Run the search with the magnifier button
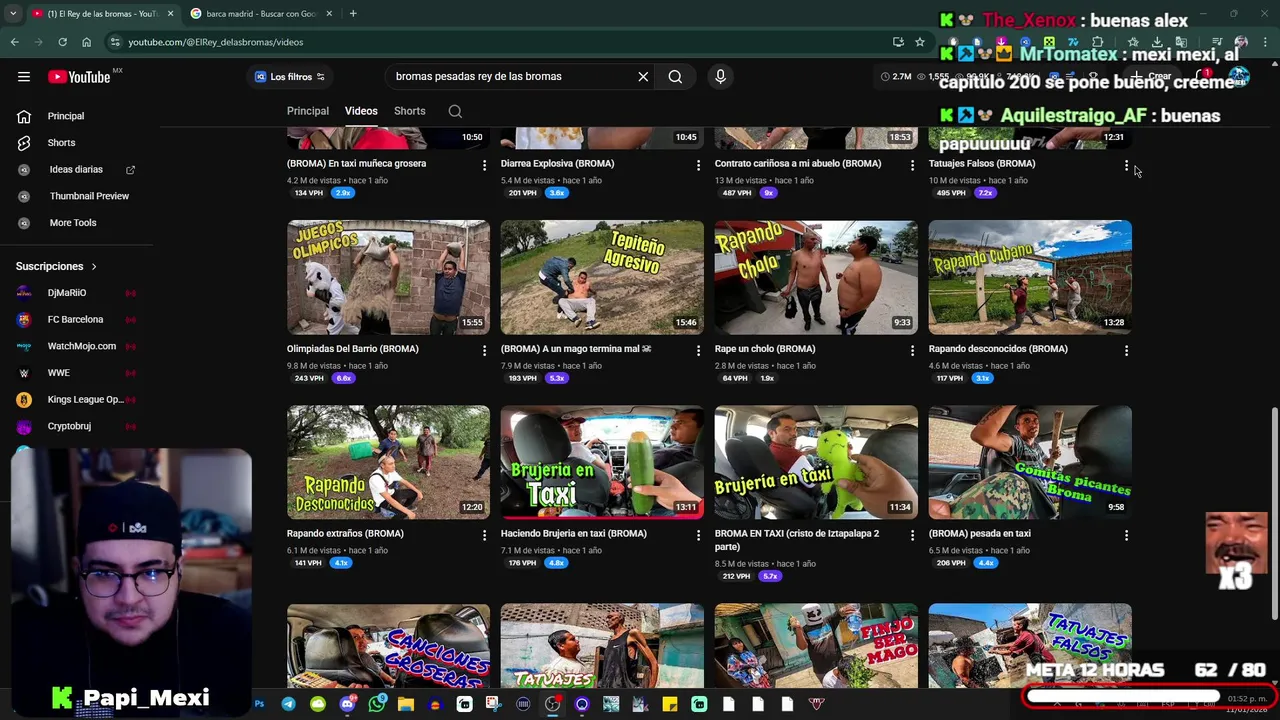The height and width of the screenshot is (720, 1280). click(x=675, y=77)
